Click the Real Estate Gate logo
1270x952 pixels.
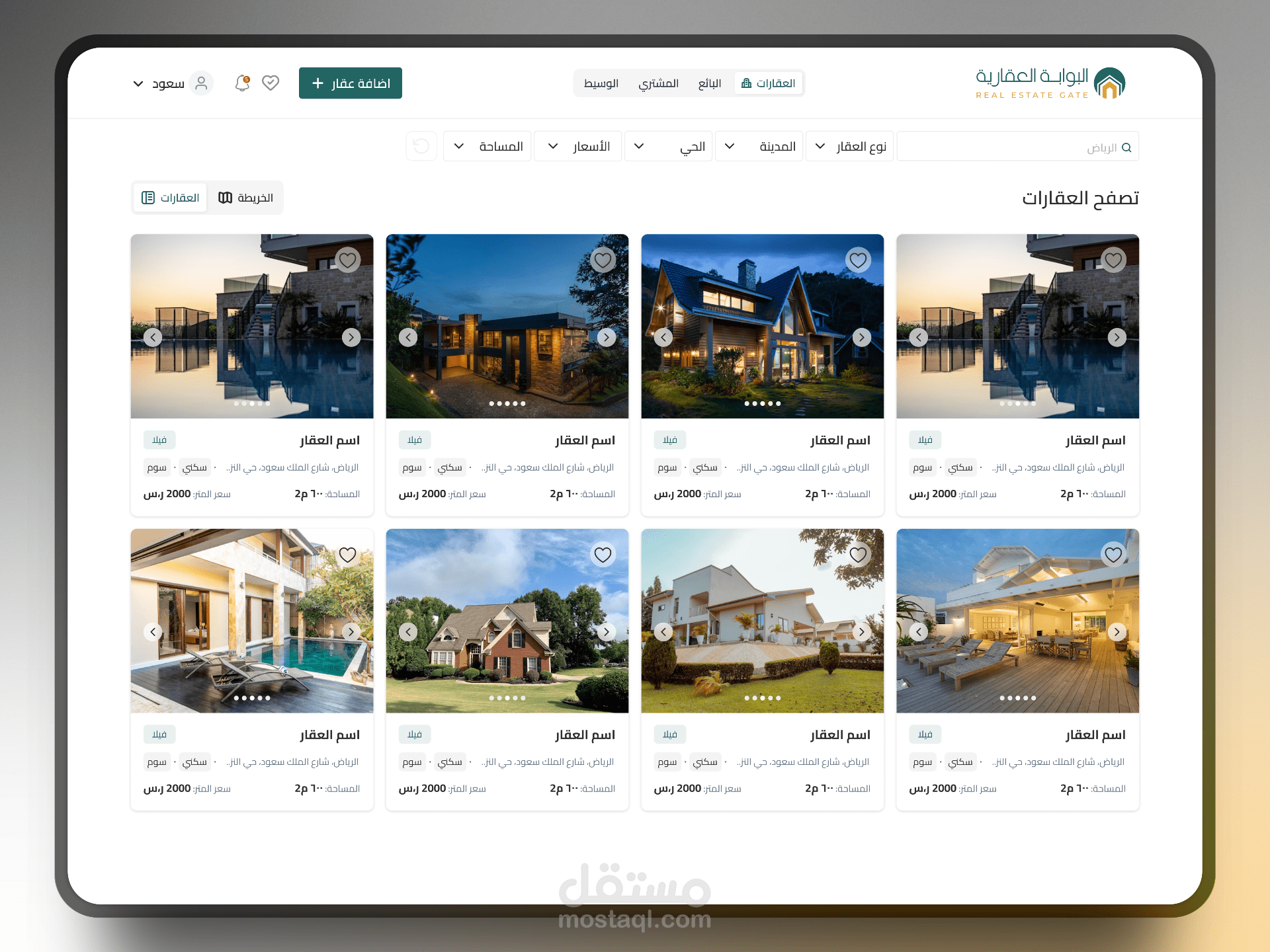pyautogui.click(x=1050, y=83)
